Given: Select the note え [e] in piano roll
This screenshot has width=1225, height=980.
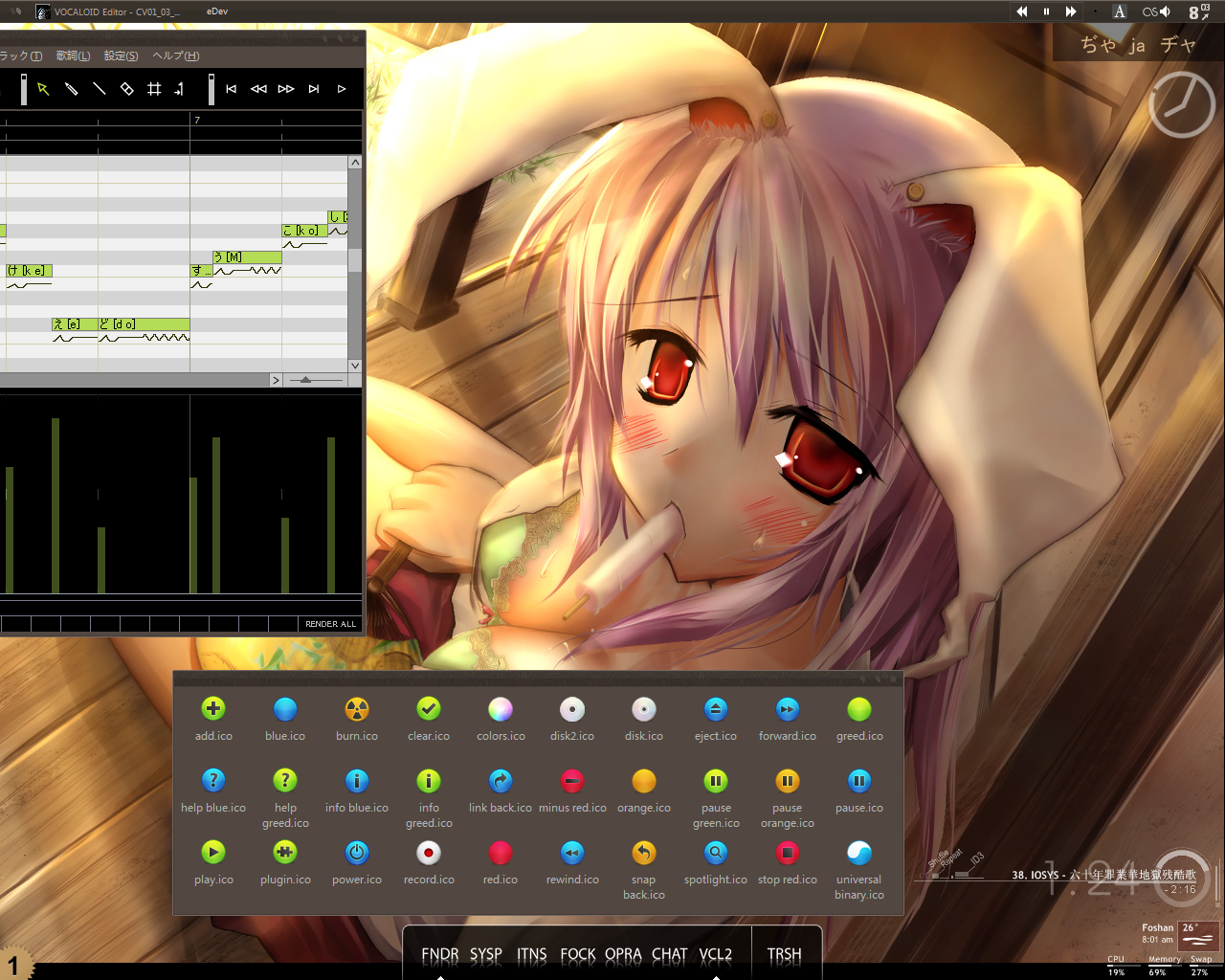Looking at the screenshot, I should (x=75, y=324).
